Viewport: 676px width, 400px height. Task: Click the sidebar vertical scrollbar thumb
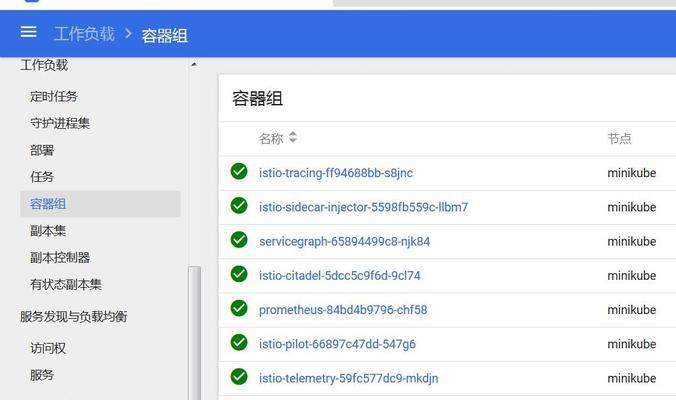194,333
